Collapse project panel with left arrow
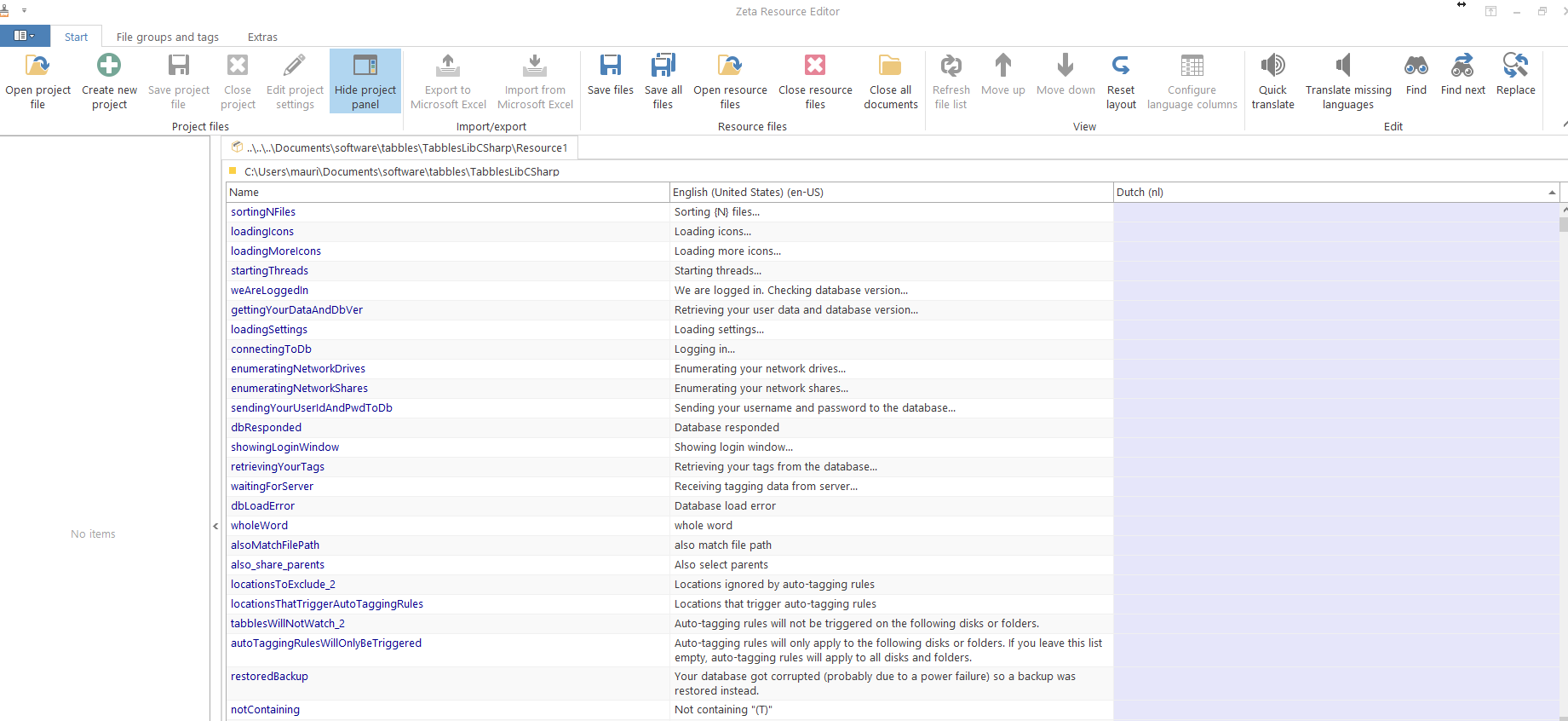1568x721 pixels. 215,527
